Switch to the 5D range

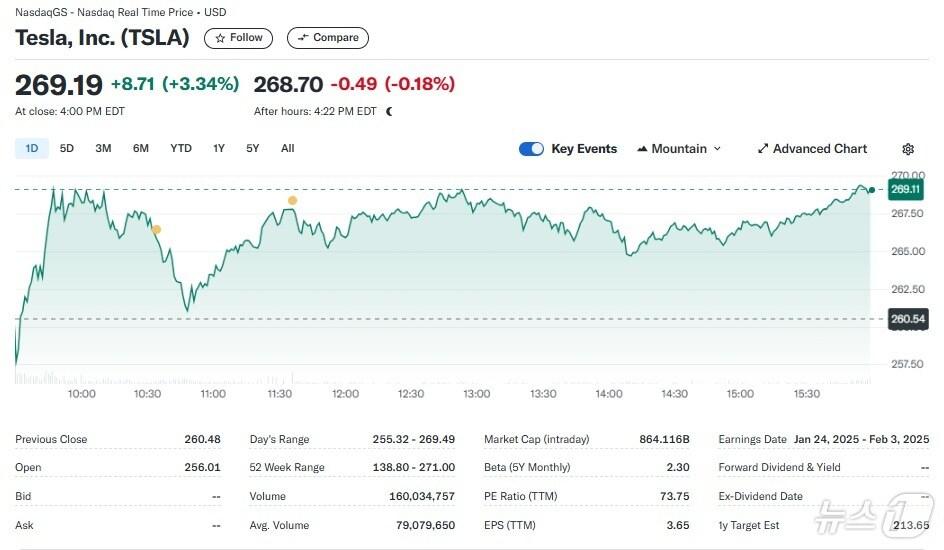[x=67, y=149]
